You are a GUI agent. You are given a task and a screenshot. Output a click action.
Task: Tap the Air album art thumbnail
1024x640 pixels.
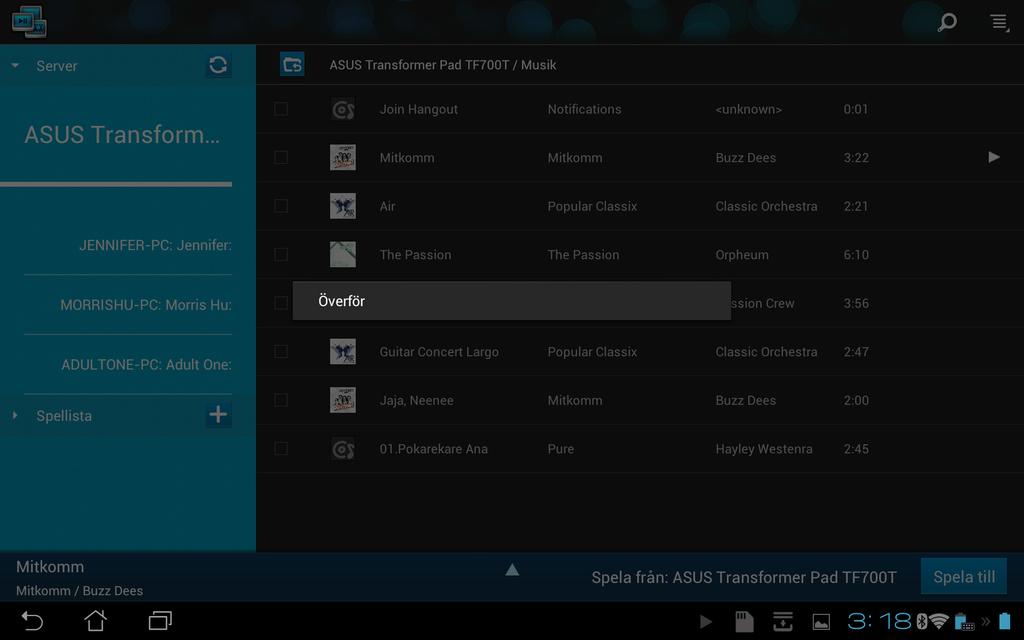point(343,206)
